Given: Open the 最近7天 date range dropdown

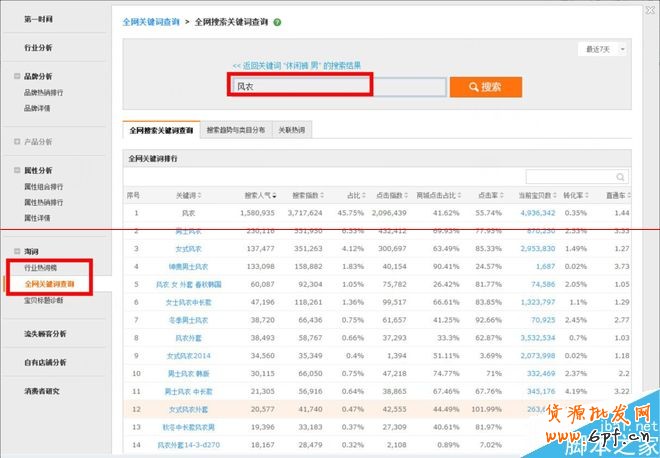Looking at the screenshot, I should pos(606,48).
